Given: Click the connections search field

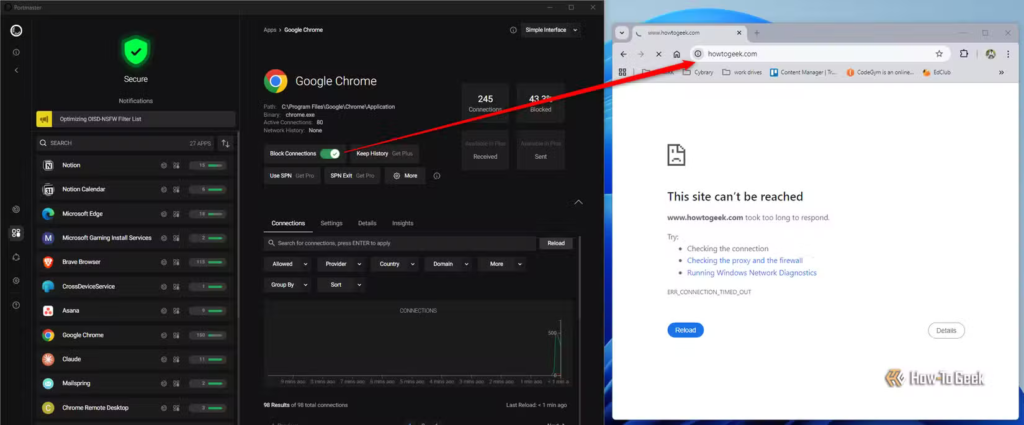Looking at the screenshot, I should (x=400, y=243).
